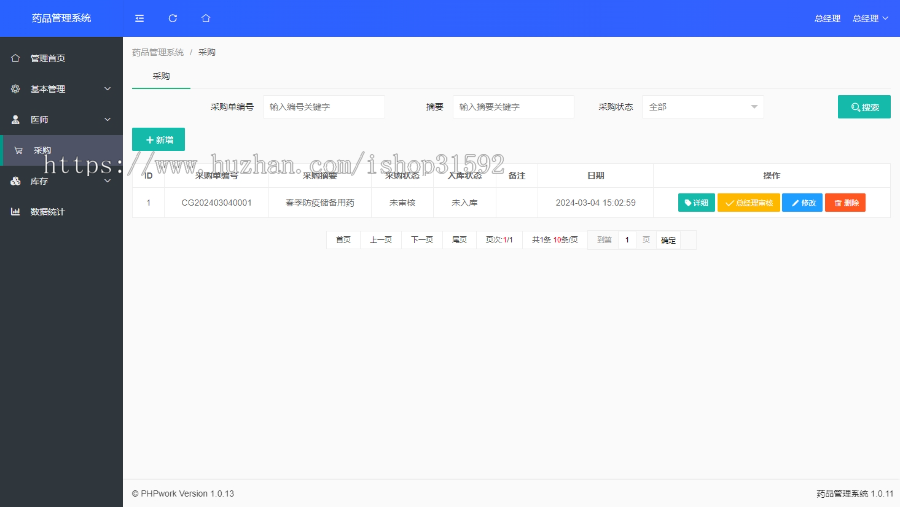Go to 下一页 in pagination
Image resolution: width=900 pixels, height=507 pixels.
[x=422, y=240]
